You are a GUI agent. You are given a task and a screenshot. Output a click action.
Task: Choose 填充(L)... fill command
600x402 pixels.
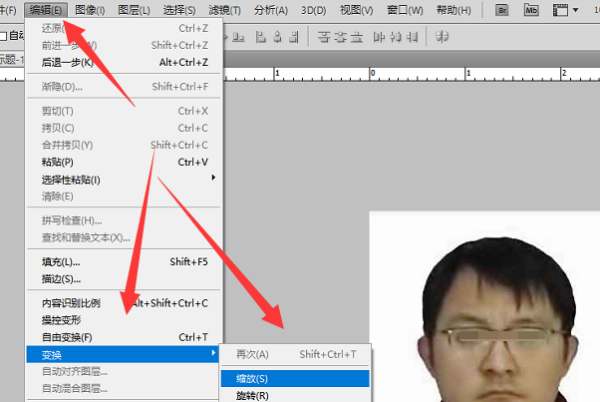[x=123, y=262]
